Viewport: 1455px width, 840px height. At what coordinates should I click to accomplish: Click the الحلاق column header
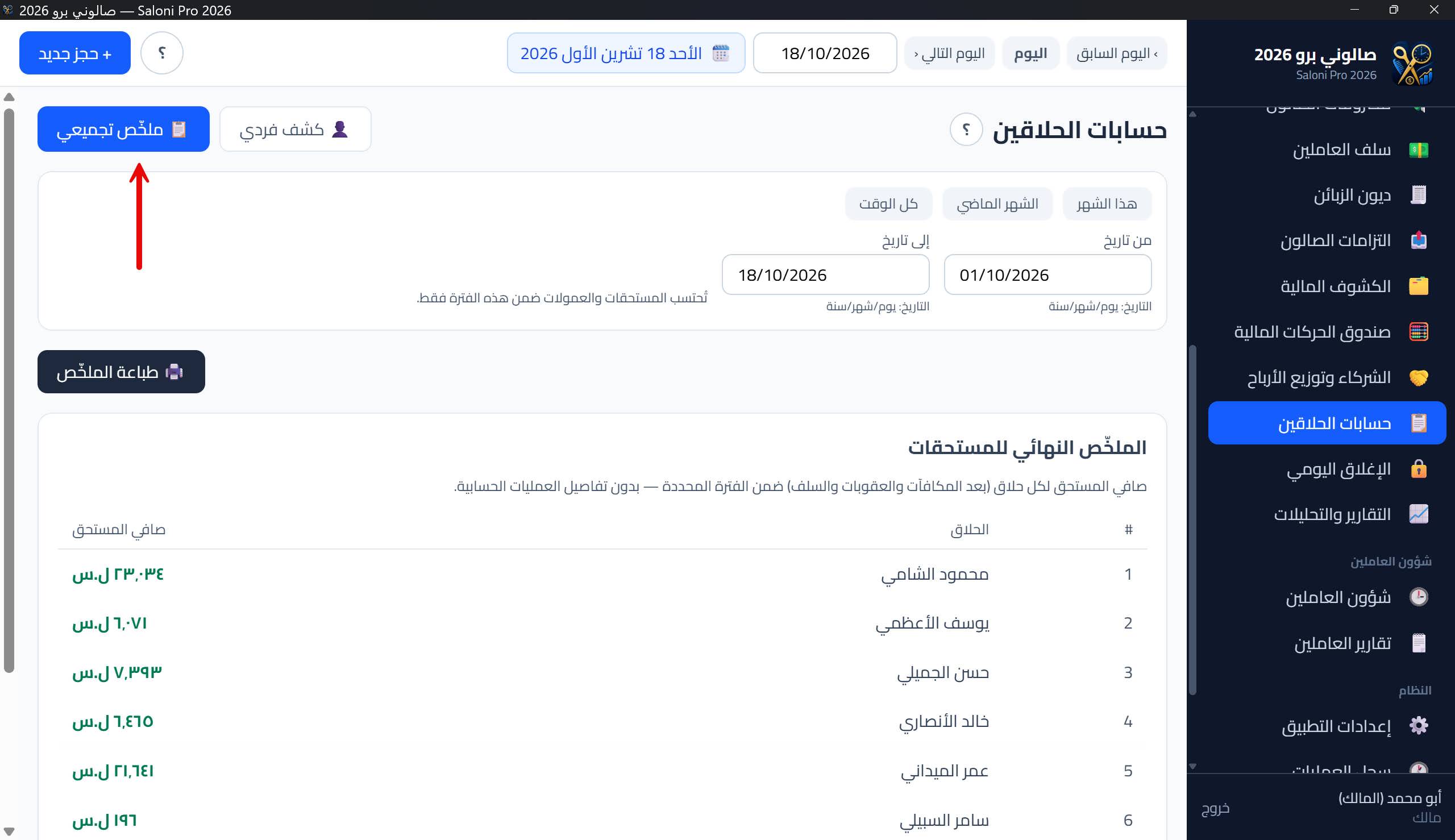[x=969, y=529]
